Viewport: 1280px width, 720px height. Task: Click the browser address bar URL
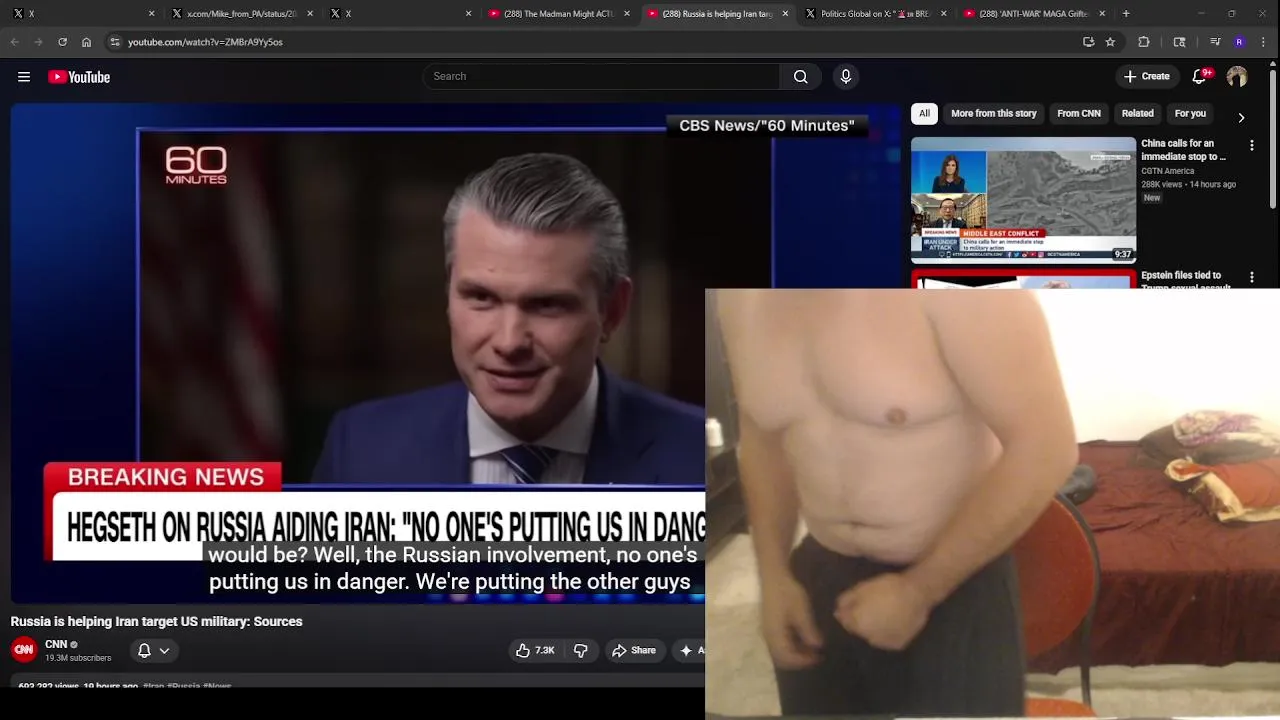205,42
